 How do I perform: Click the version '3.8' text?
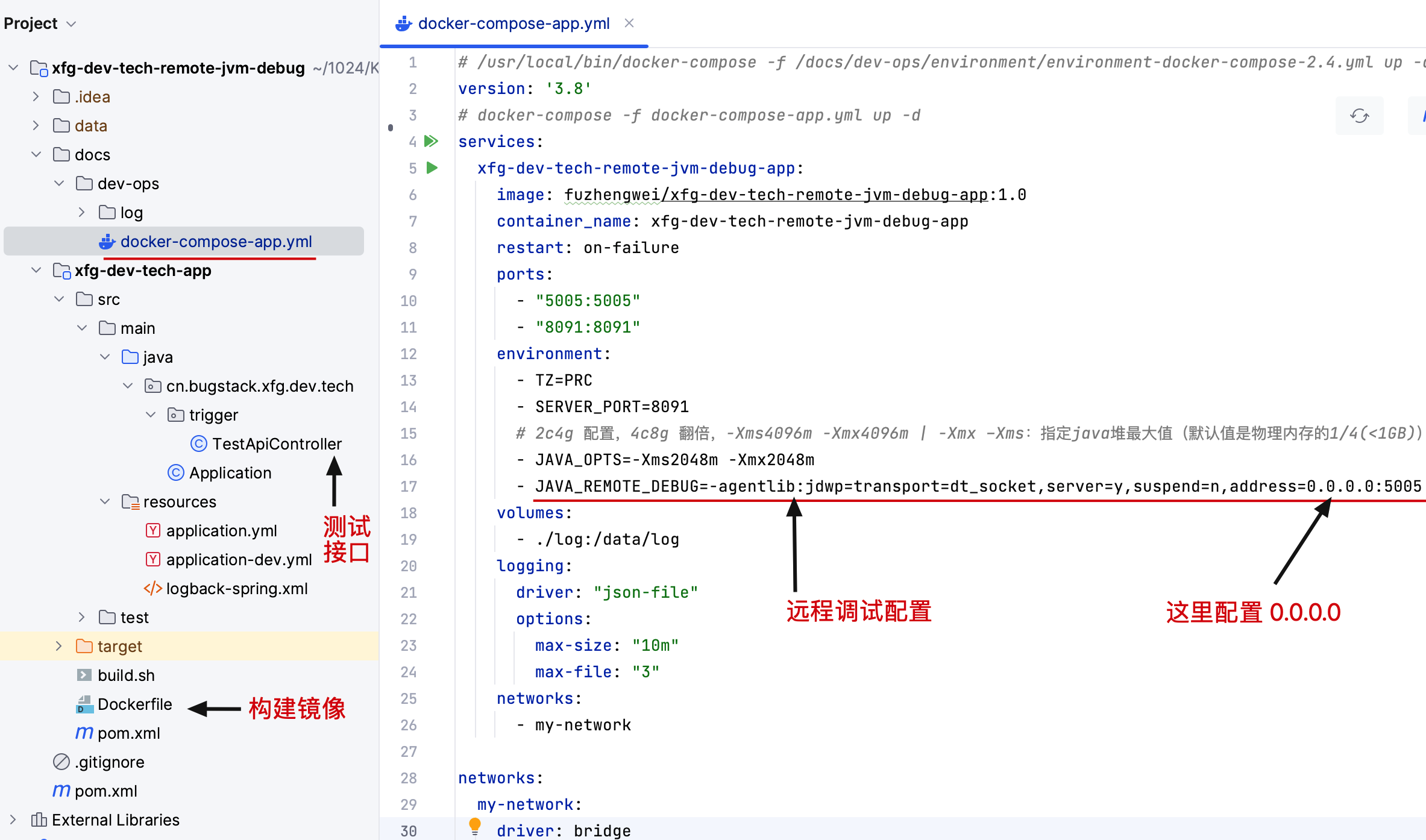568,89
